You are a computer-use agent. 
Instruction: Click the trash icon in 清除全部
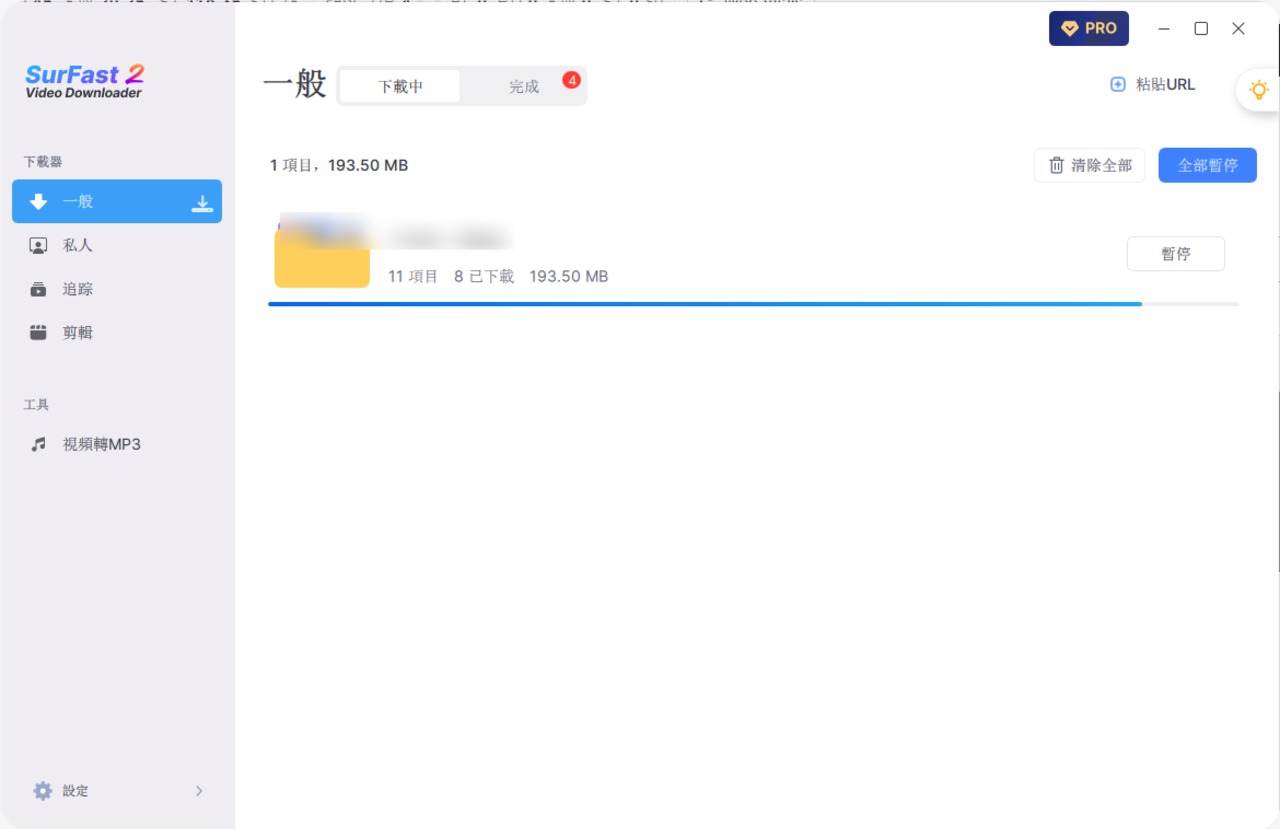coord(1056,165)
